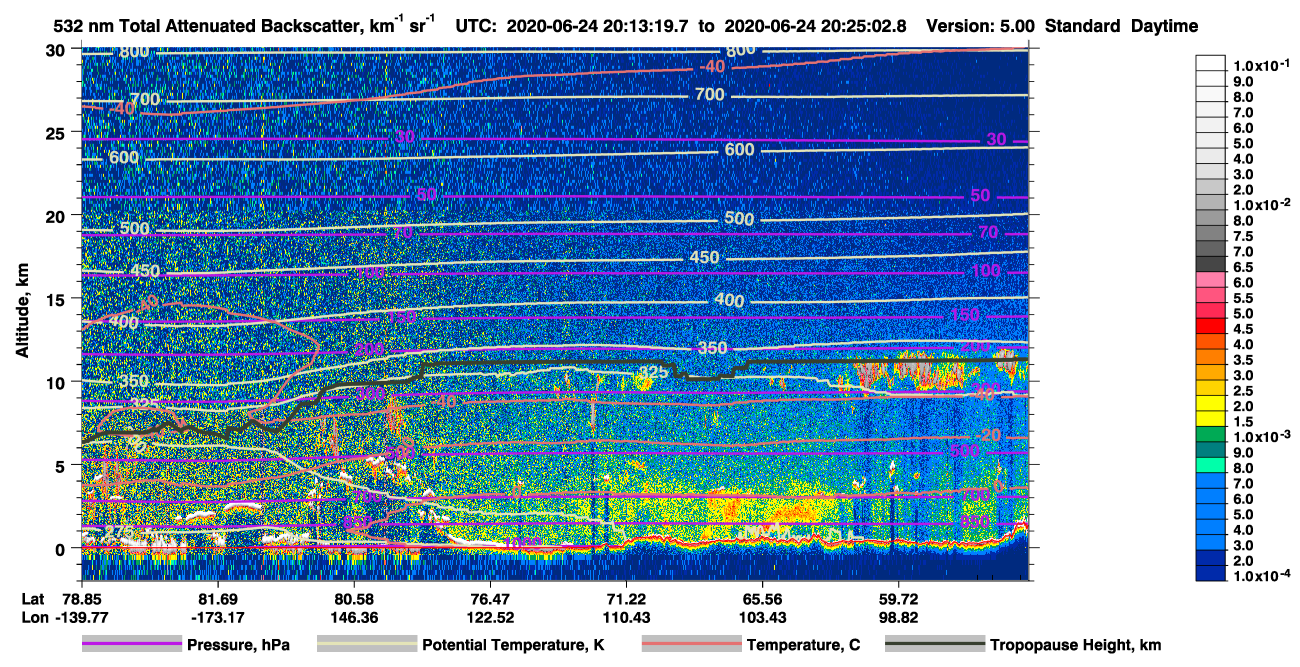Click latitude value '81.69'
This screenshot has height=667, width=1300.
[x=217, y=598]
